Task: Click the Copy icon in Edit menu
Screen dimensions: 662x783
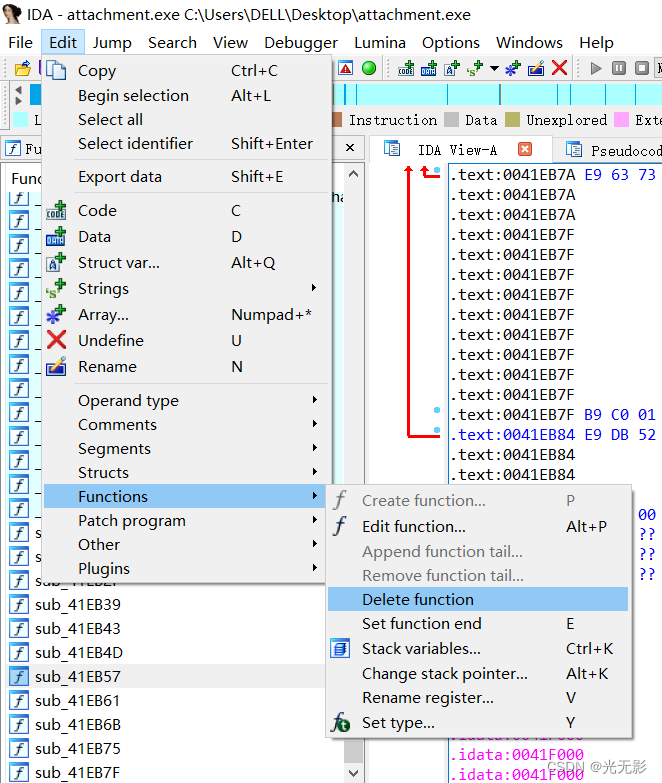Action: (56, 70)
